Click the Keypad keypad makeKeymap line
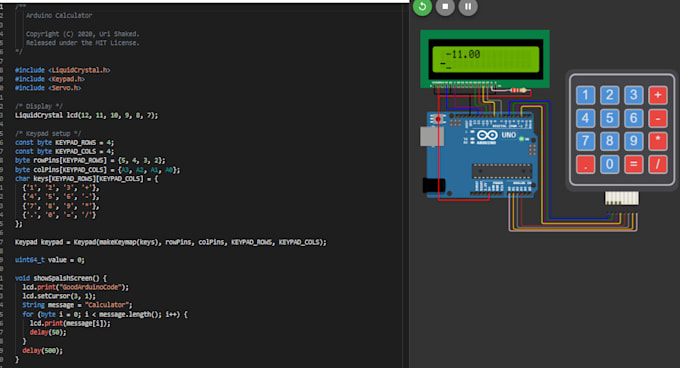 [170, 242]
